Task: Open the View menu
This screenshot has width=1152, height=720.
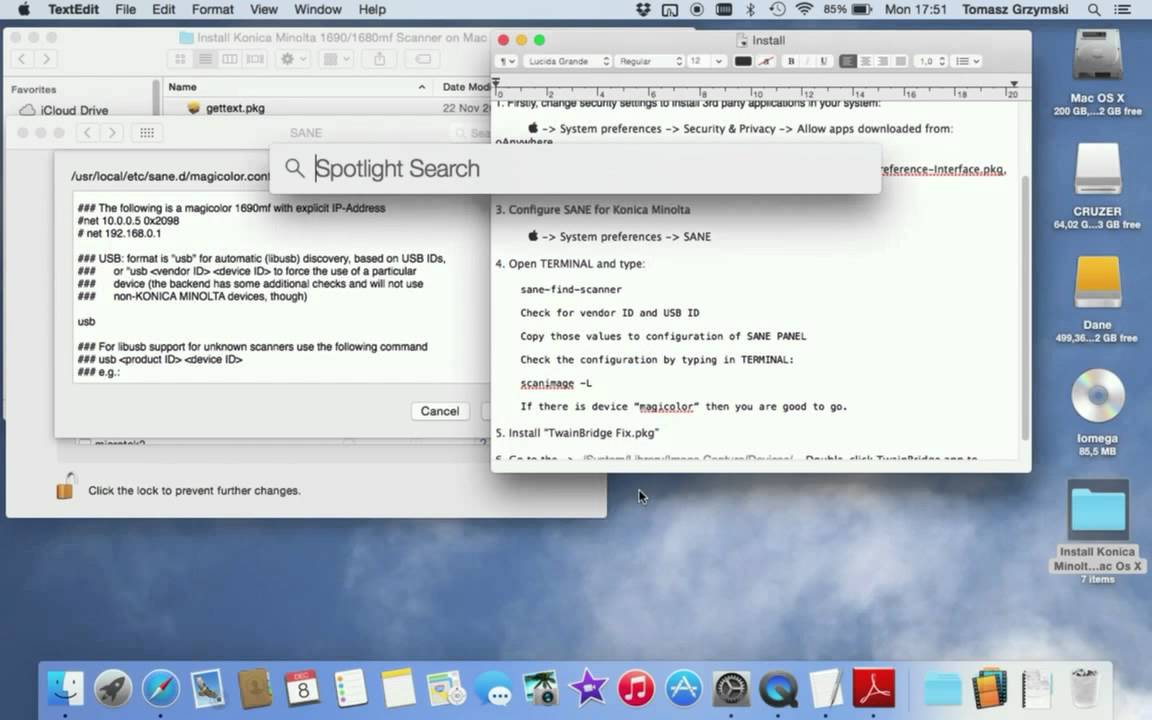Action: click(x=263, y=10)
